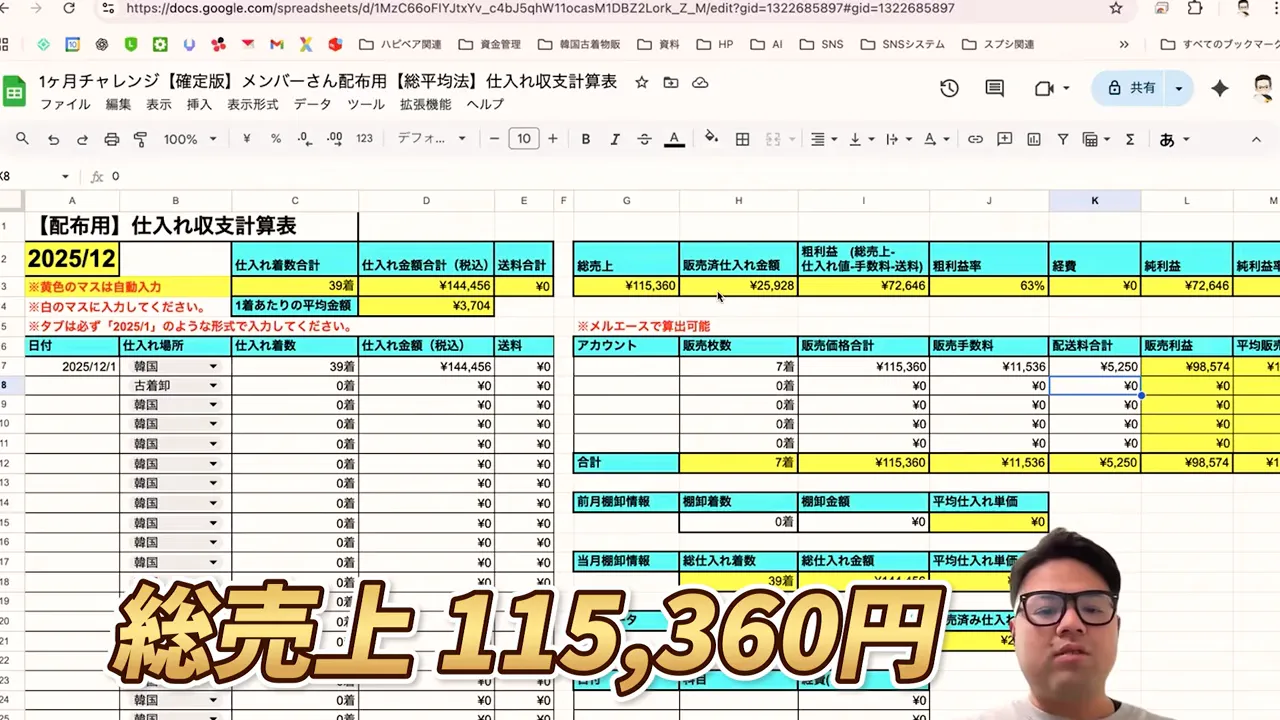
Task: Click the create filter icon
Action: pos(1063,139)
